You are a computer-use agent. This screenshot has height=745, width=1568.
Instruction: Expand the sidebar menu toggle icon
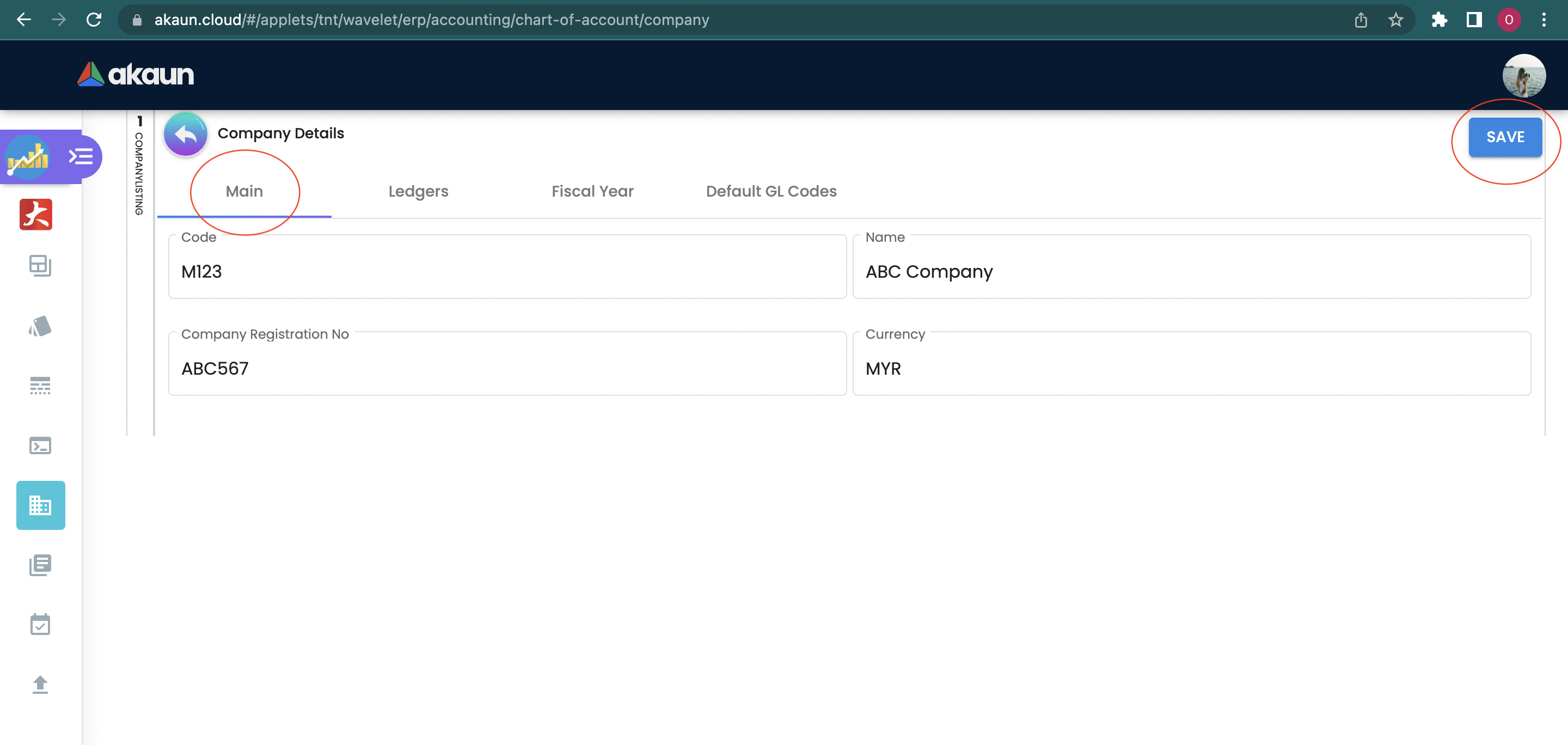click(x=81, y=157)
